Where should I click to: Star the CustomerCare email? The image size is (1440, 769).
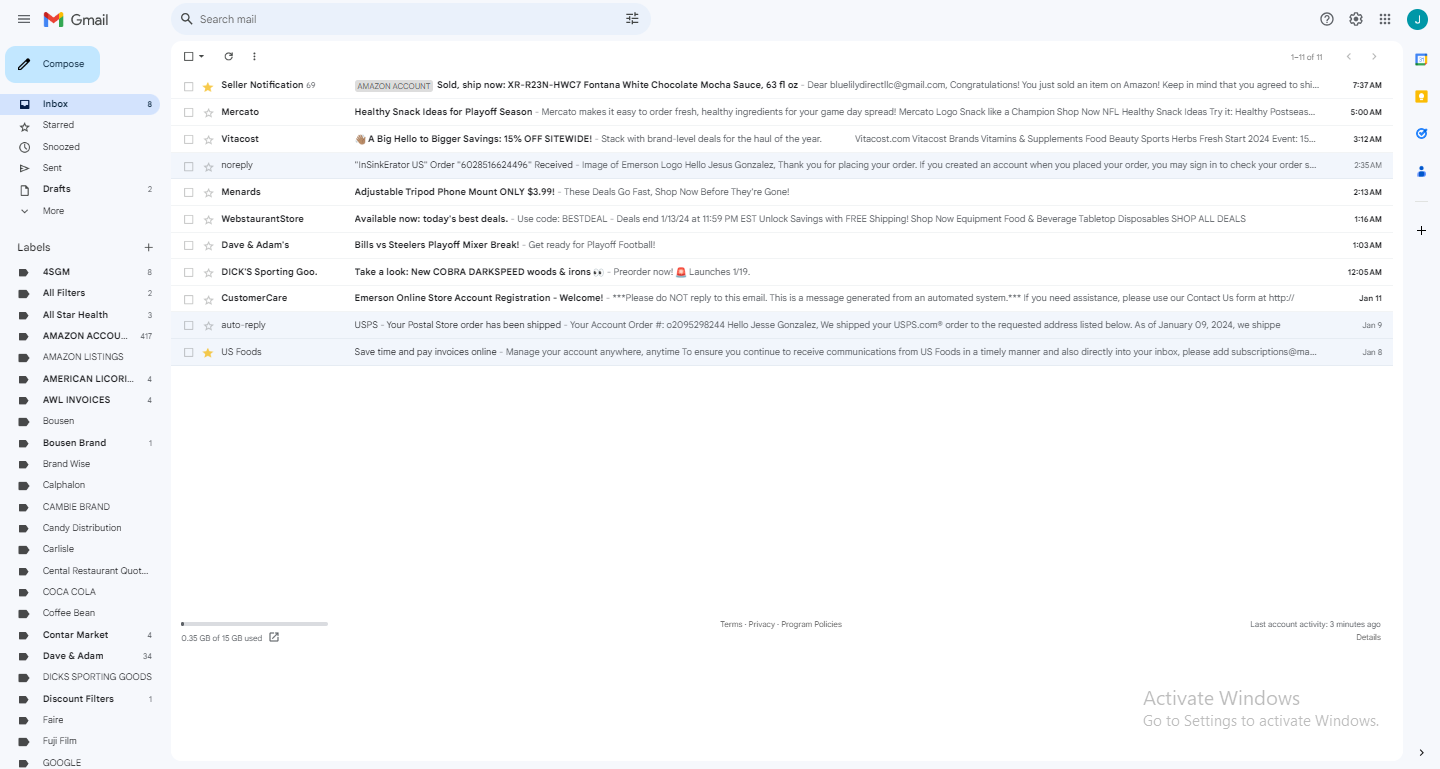click(x=208, y=298)
